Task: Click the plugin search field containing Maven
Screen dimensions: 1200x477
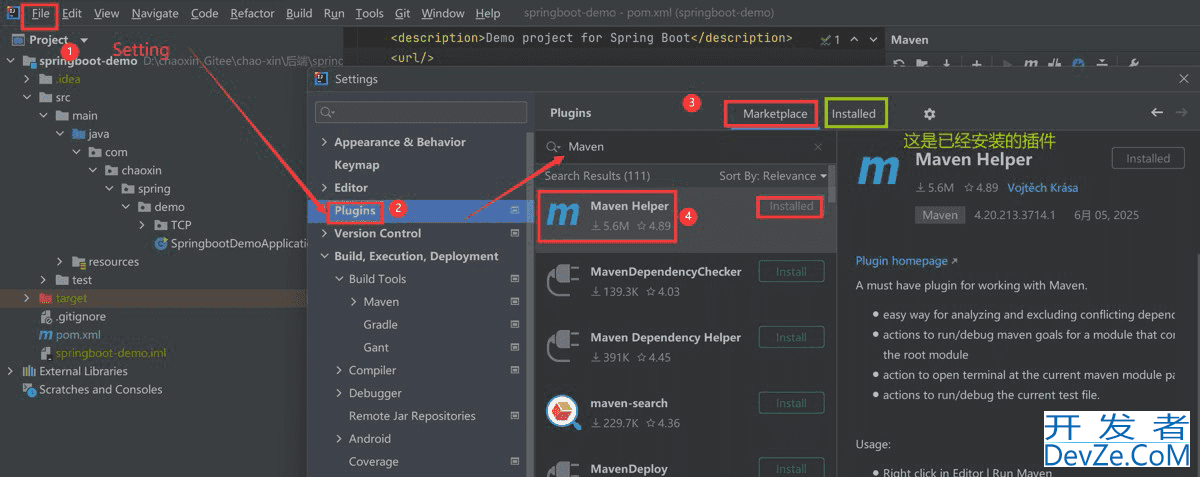Action: (685, 147)
